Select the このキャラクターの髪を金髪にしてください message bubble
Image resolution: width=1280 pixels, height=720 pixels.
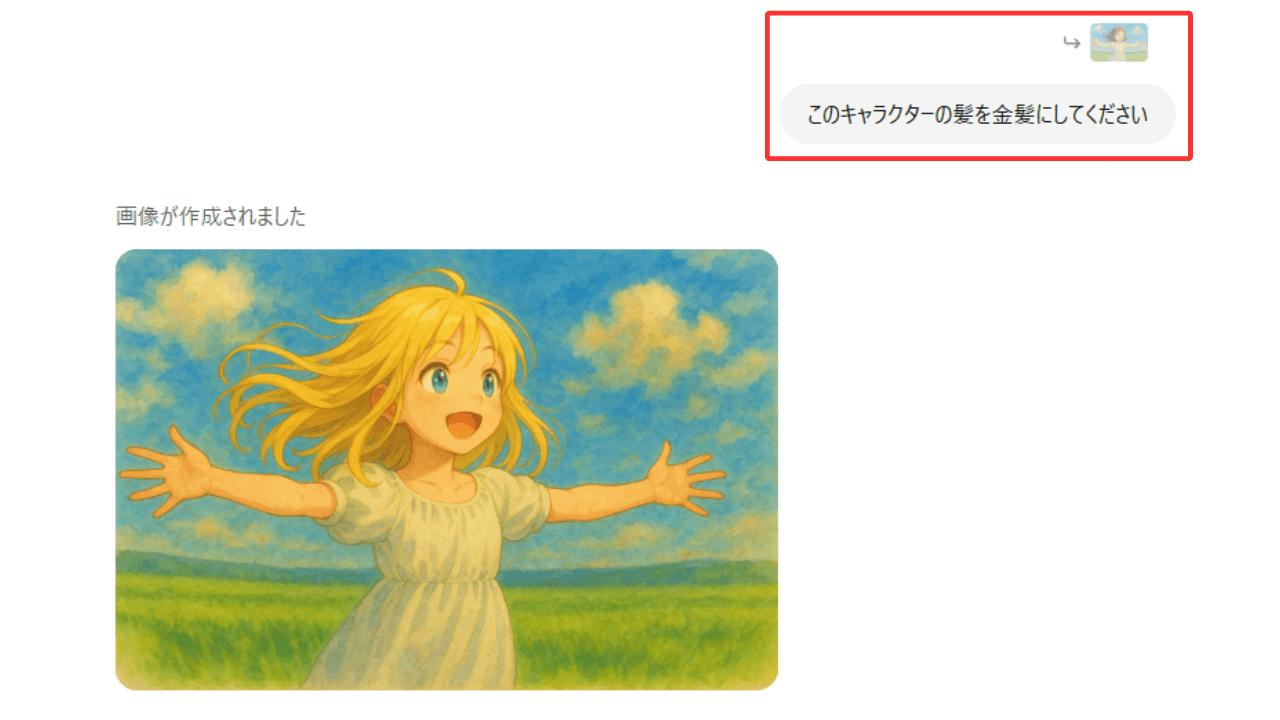[x=977, y=114]
